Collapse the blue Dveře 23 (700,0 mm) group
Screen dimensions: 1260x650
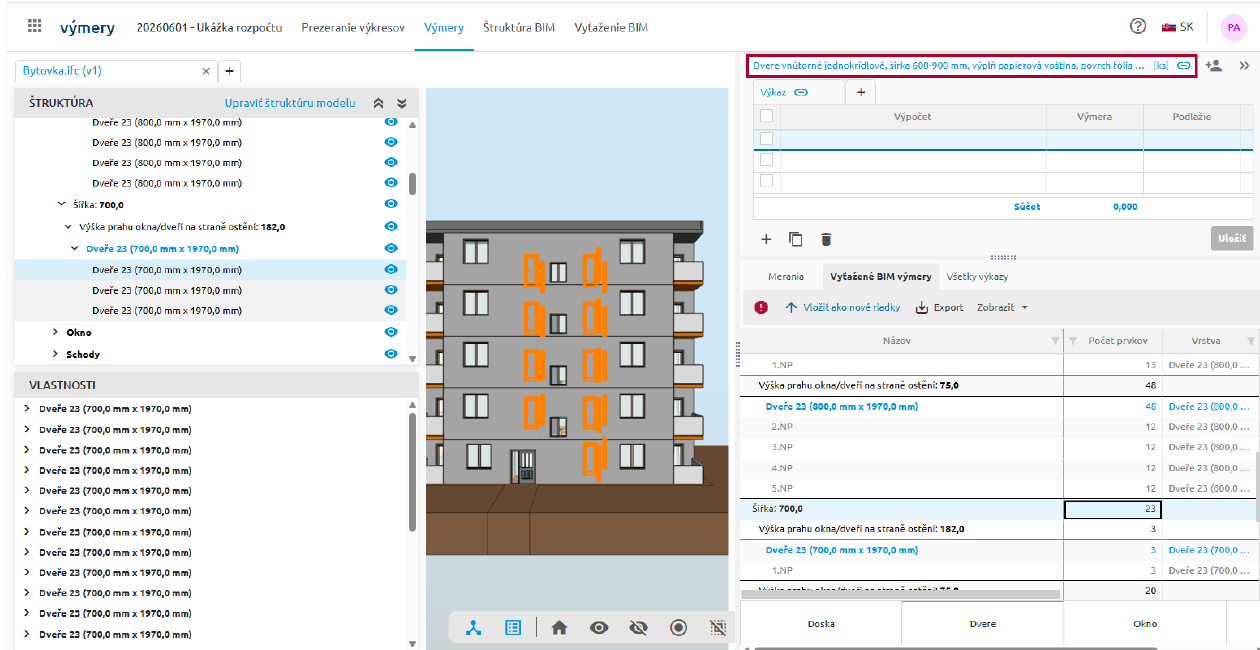75,248
